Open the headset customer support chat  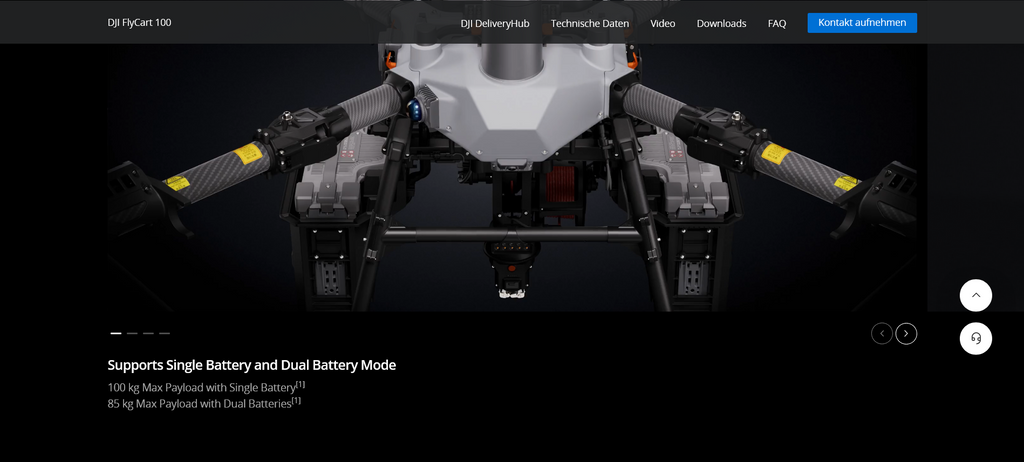point(975,339)
